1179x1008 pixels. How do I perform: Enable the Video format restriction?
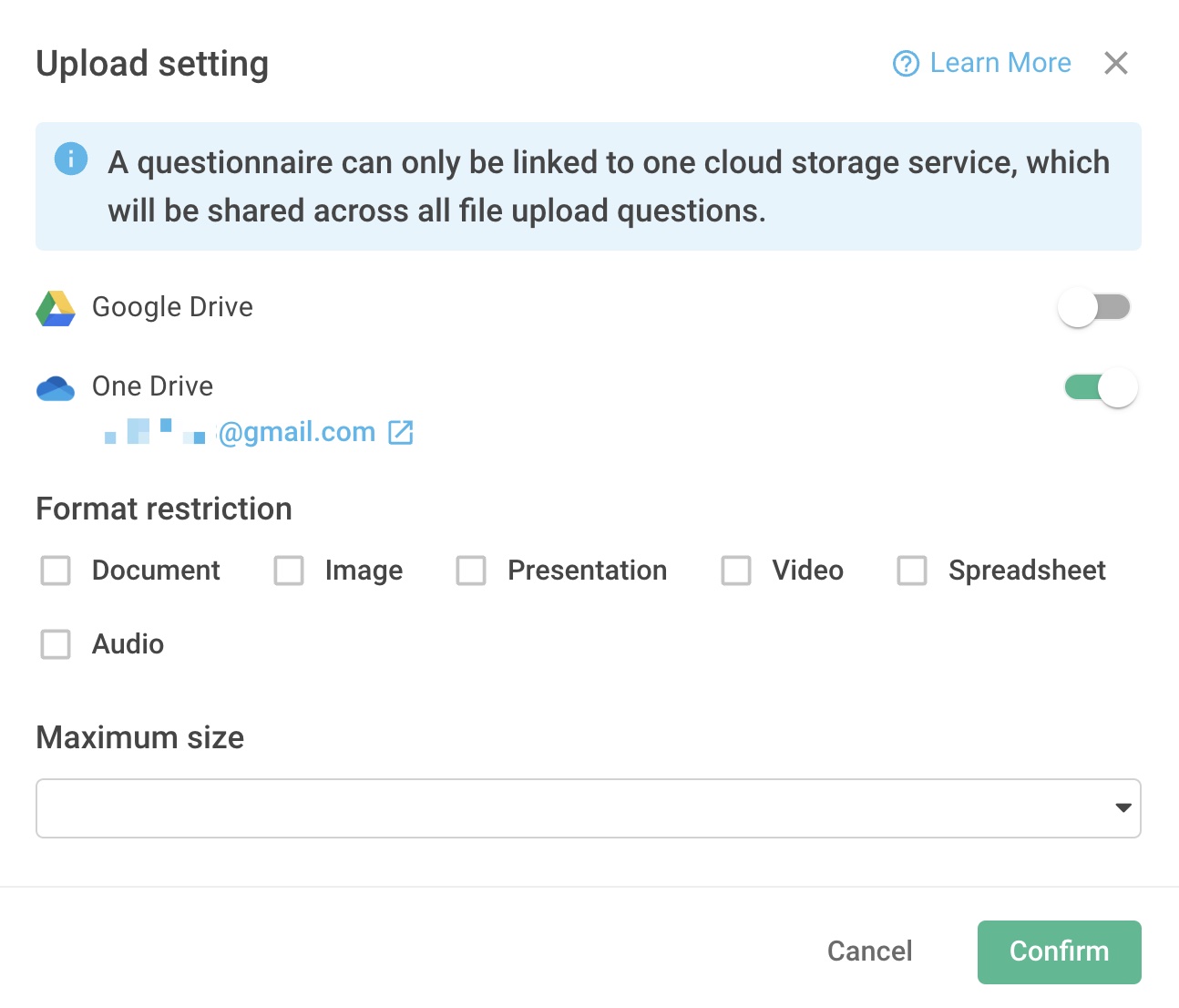(736, 571)
